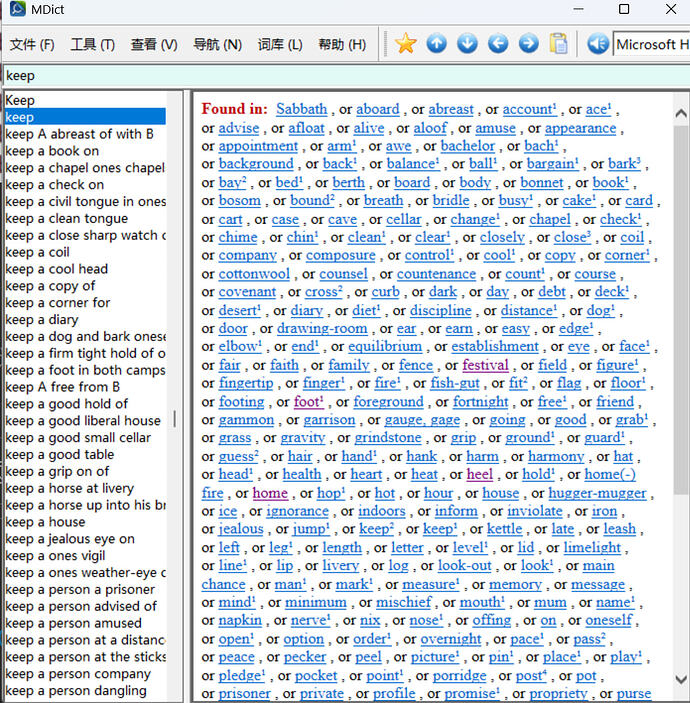Open the cottonwool link
The image size is (690, 703).
point(254,274)
